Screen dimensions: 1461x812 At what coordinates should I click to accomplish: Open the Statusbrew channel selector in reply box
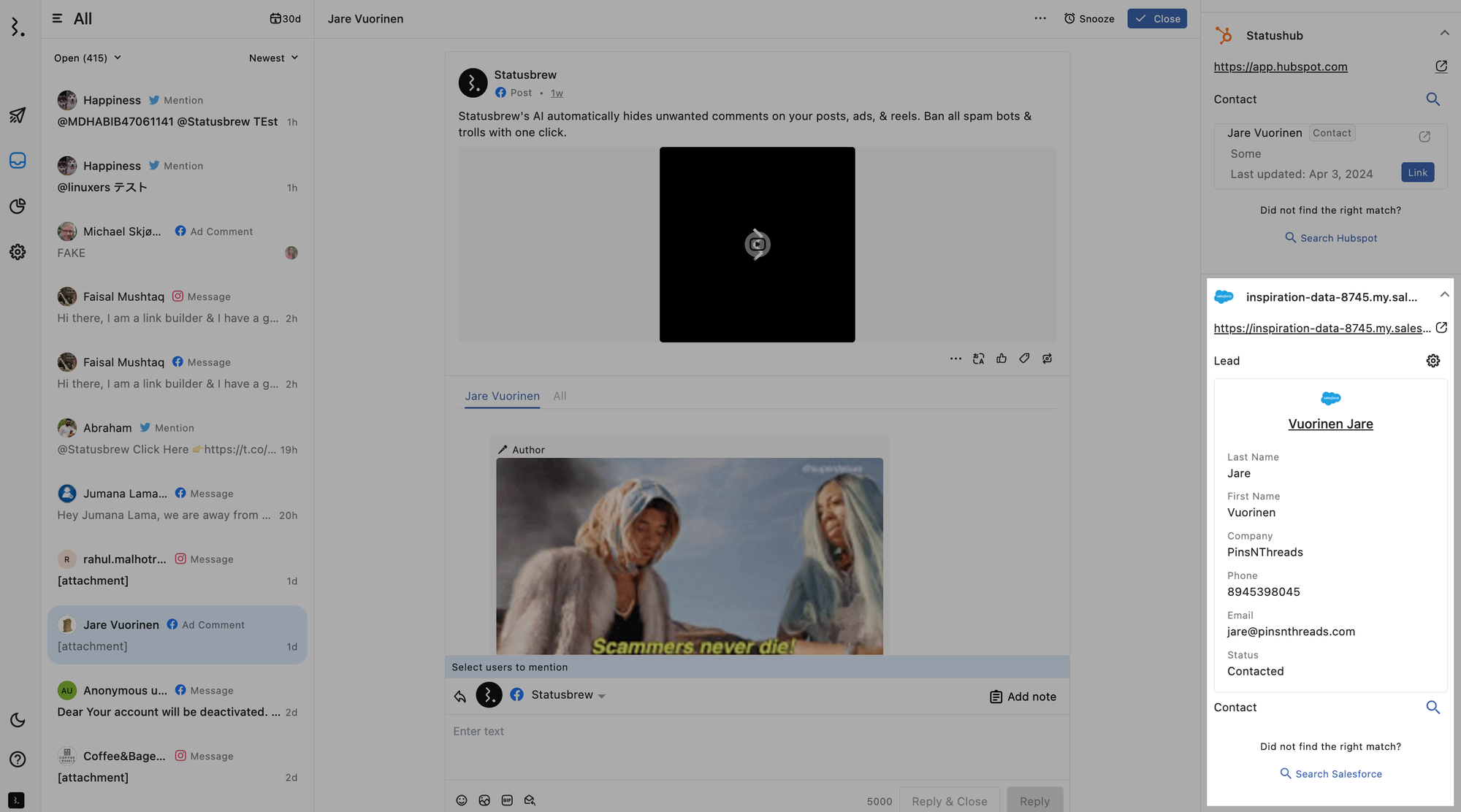558,694
